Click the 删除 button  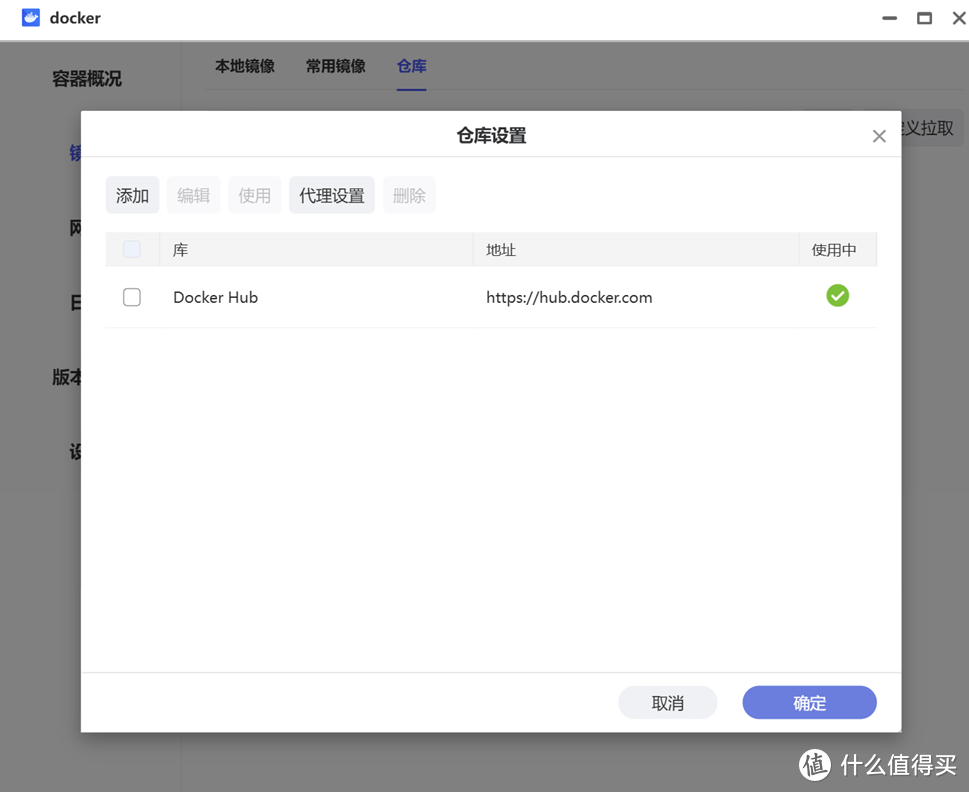tap(409, 194)
